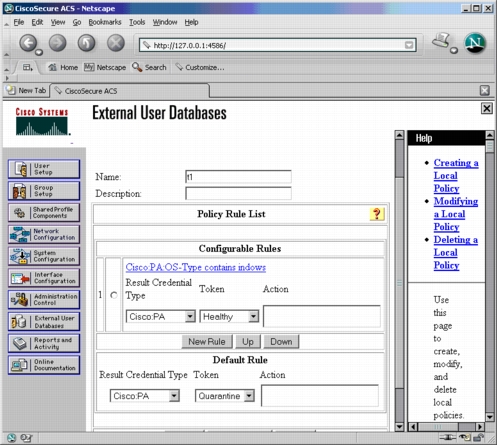Screen dimensions: 499x447
Task: Reload the page with the Reload button
Action: (x=87, y=43)
